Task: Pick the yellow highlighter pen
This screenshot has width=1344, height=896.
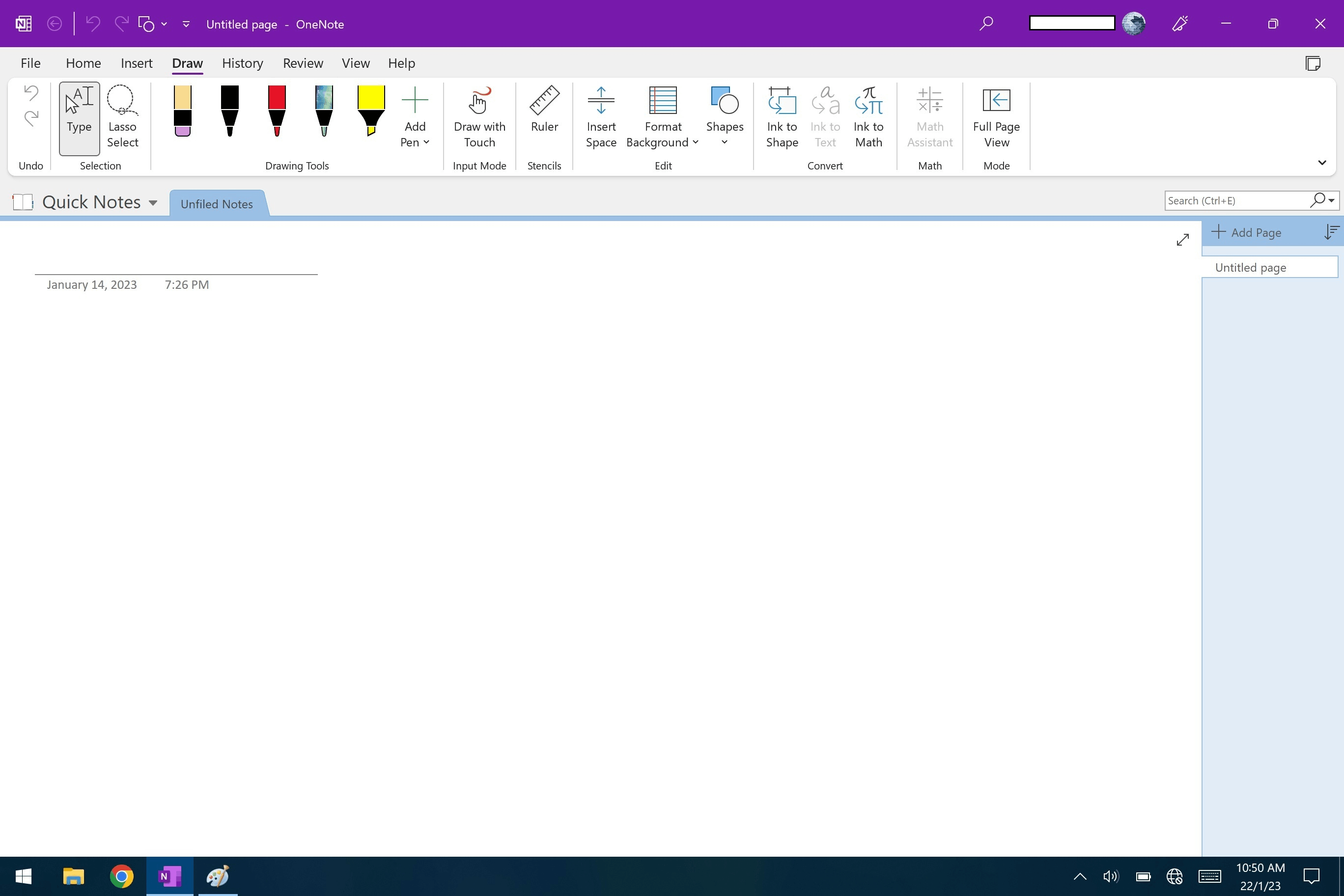Action: coord(371,112)
